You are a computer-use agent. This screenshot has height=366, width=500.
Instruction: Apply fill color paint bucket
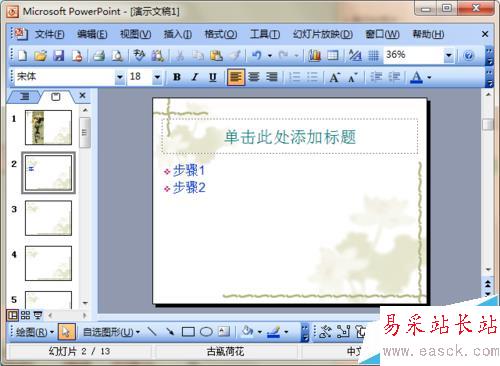[247, 332]
